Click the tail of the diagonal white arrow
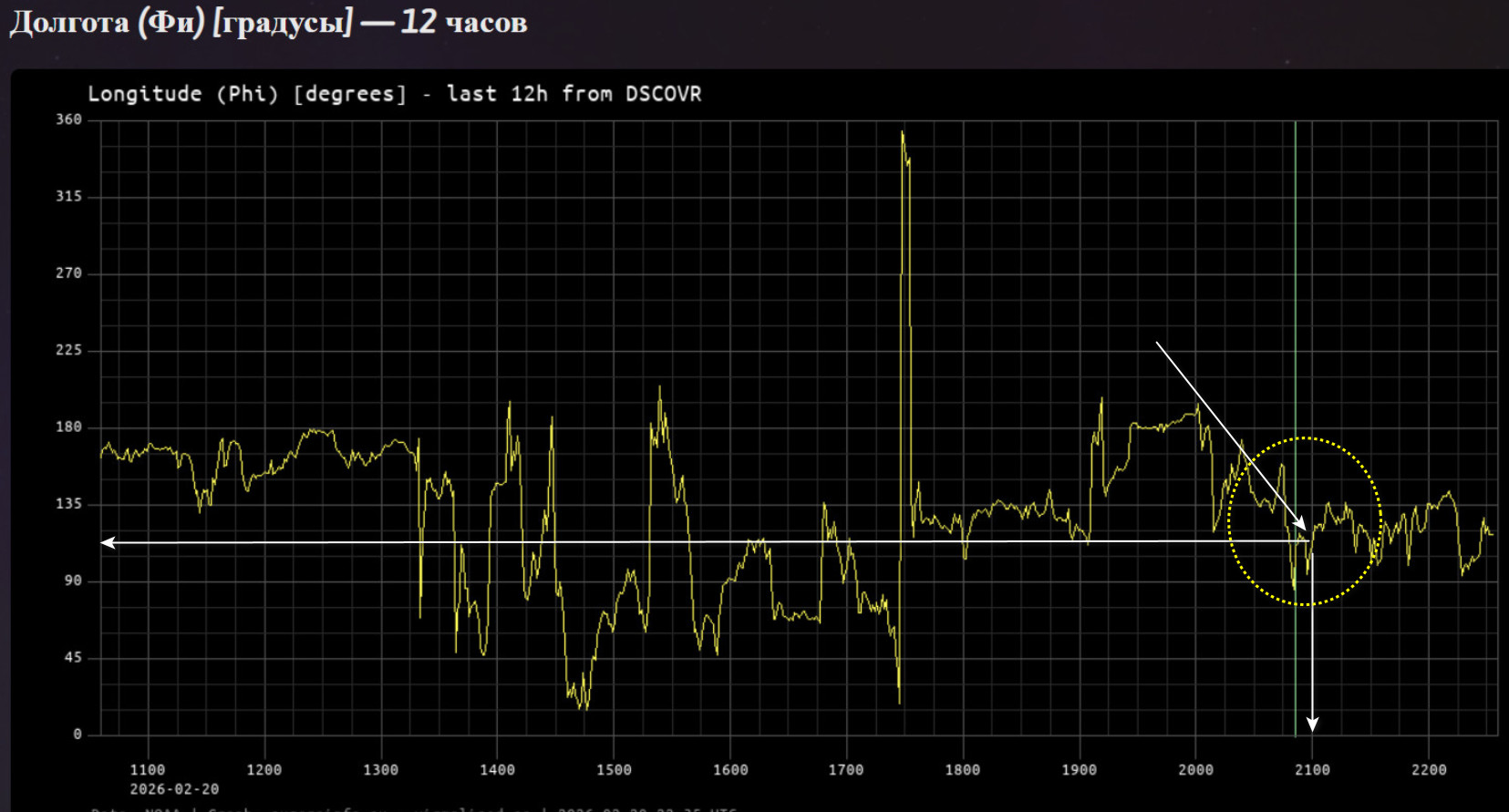1509x812 pixels. coord(1157,343)
